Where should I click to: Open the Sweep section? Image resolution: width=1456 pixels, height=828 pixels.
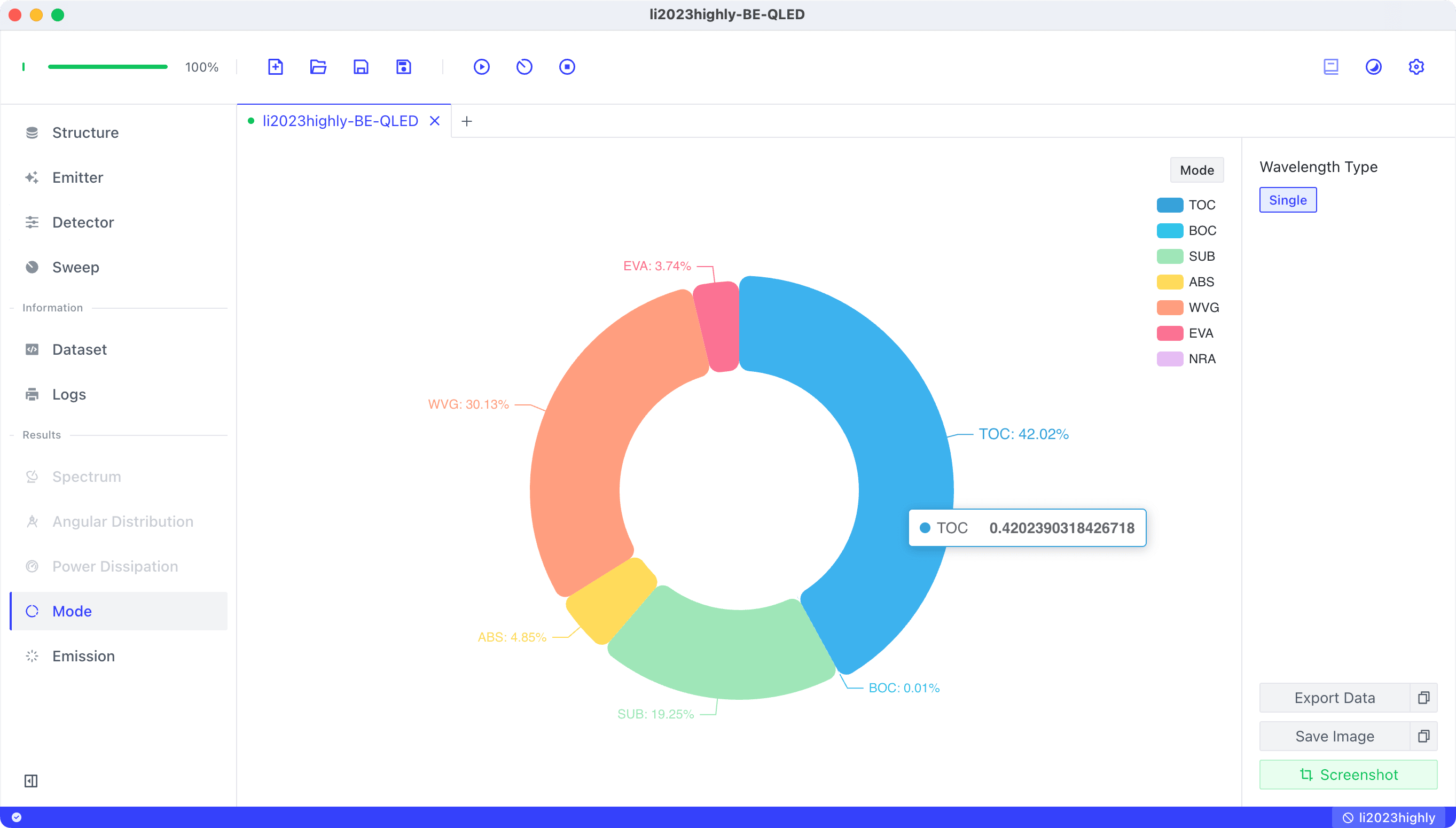[119, 267]
